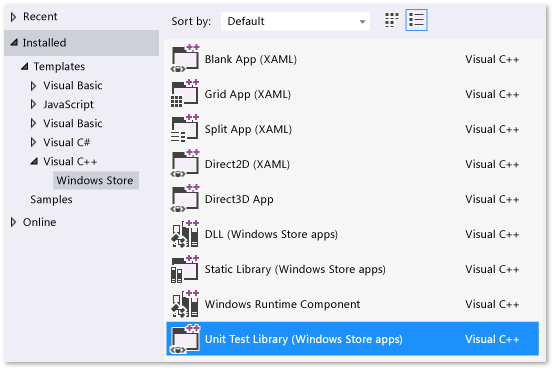Collapse the Visual C++ node arrow
Screen dimensions: 554x370
(34, 161)
